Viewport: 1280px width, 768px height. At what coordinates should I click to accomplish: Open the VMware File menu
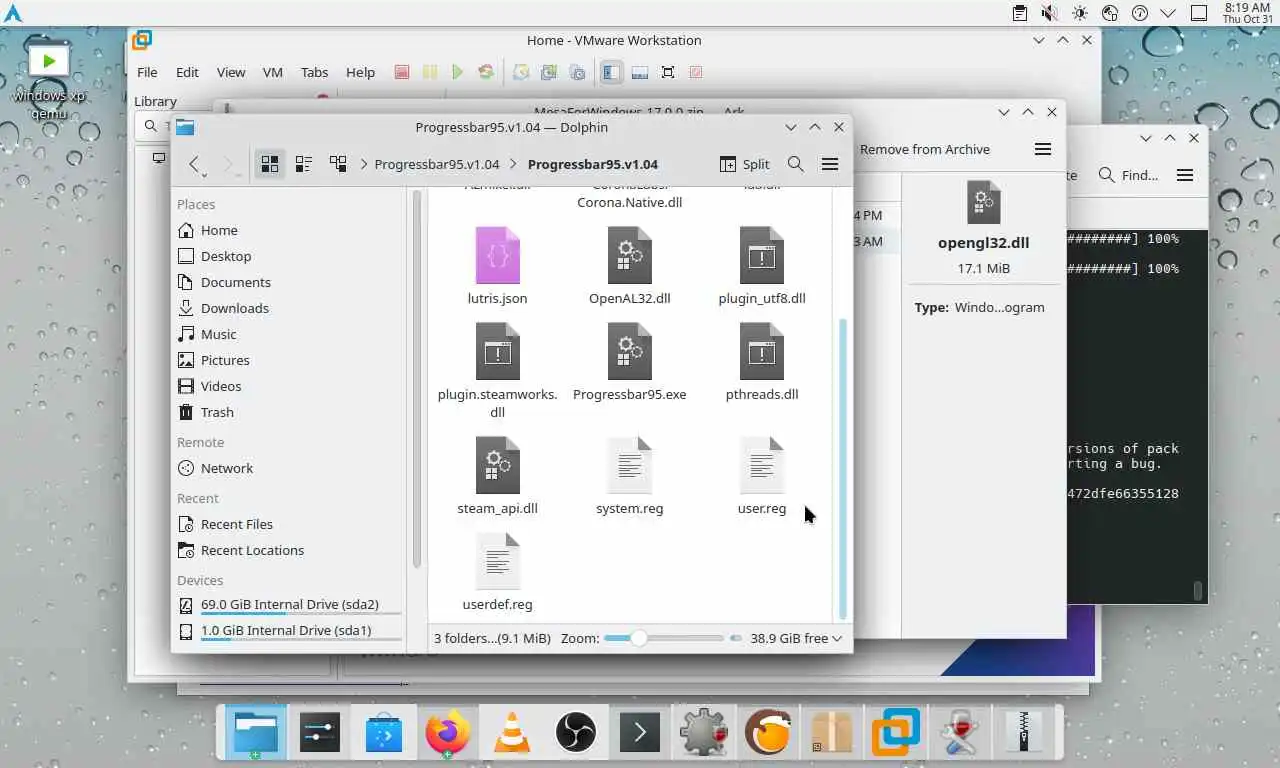(x=147, y=72)
